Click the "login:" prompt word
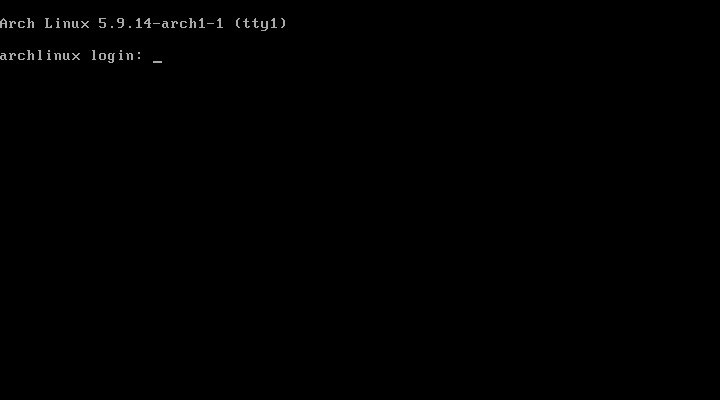720x400 pixels. coord(117,56)
